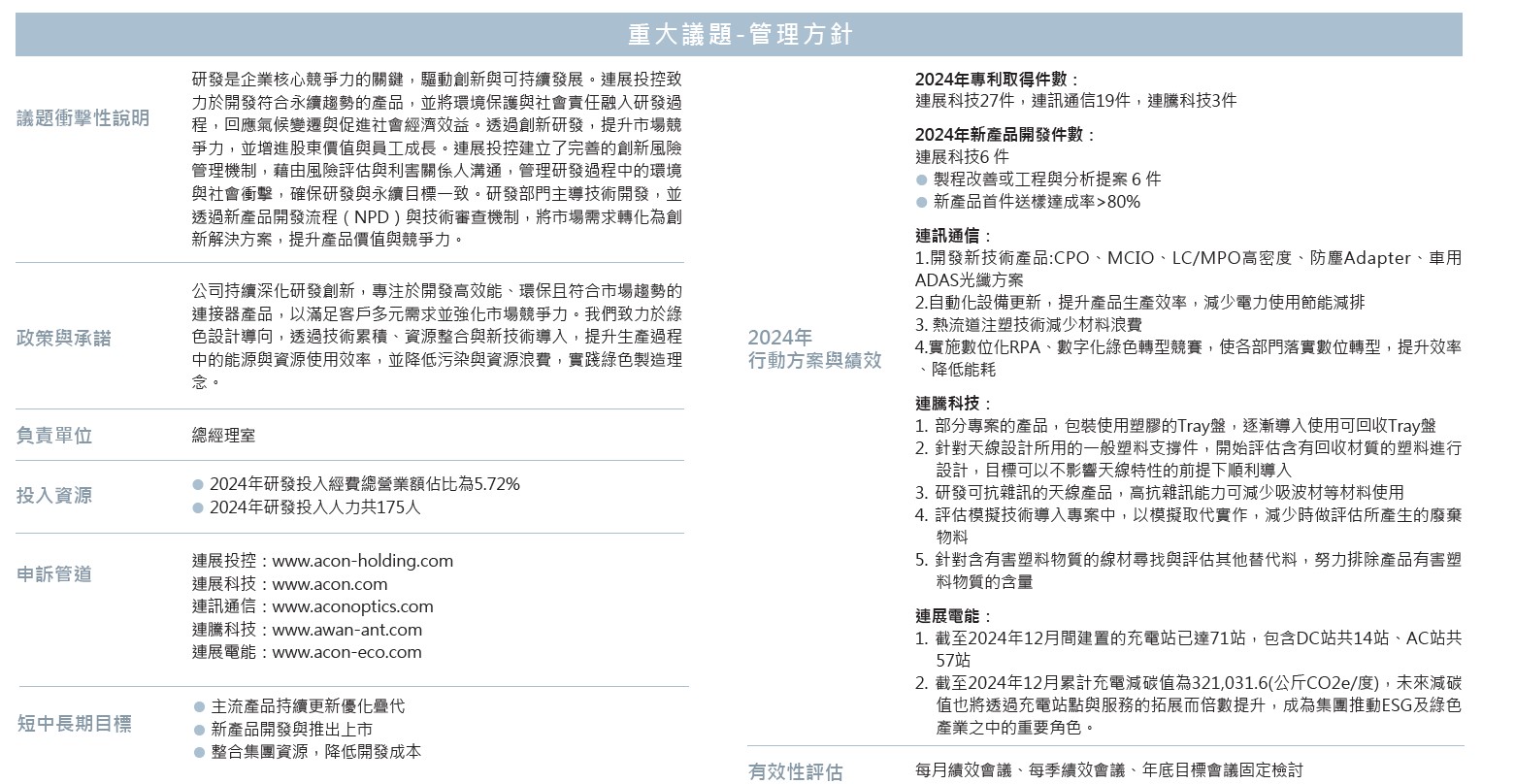The width and height of the screenshot is (1515, 784).
Task: Click the 2024年行動方案與績效 label
Action: point(813,349)
